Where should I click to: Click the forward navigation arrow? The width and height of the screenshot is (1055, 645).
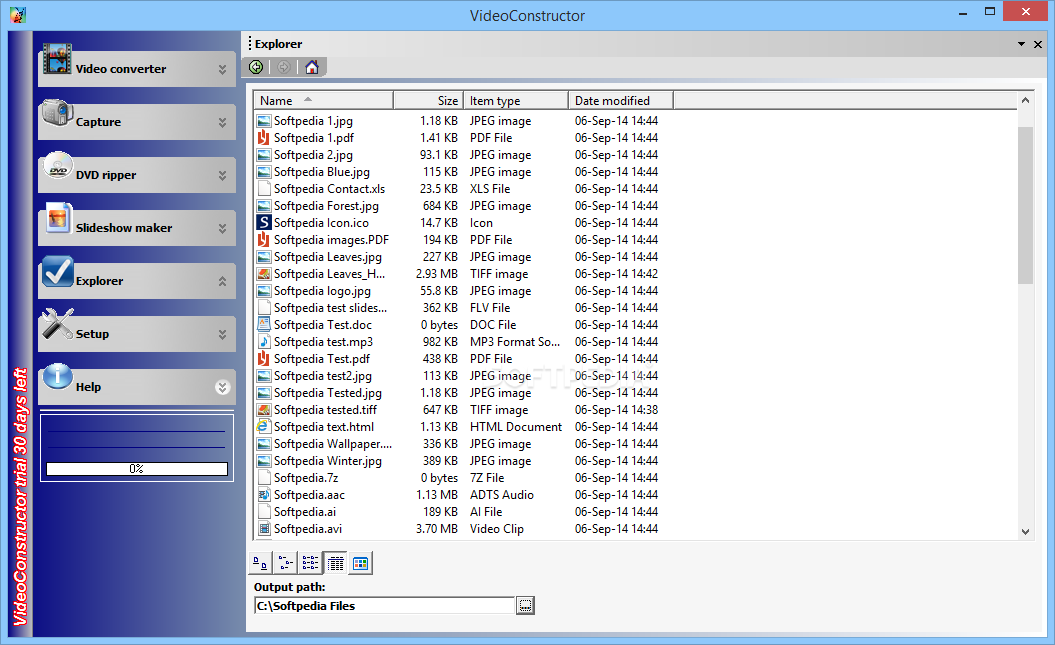pos(284,67)
